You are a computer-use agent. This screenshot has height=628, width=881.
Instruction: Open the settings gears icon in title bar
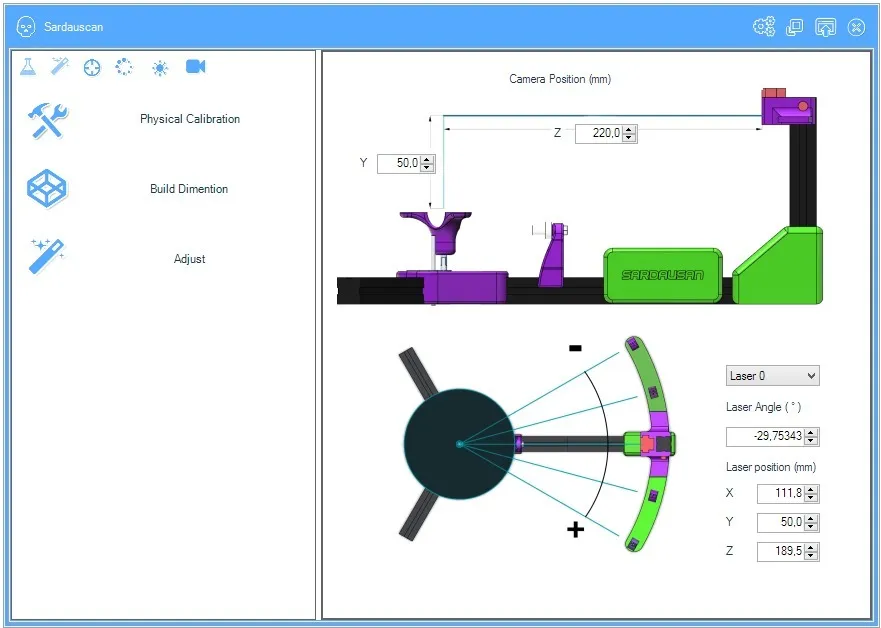[x=764, y=26]
